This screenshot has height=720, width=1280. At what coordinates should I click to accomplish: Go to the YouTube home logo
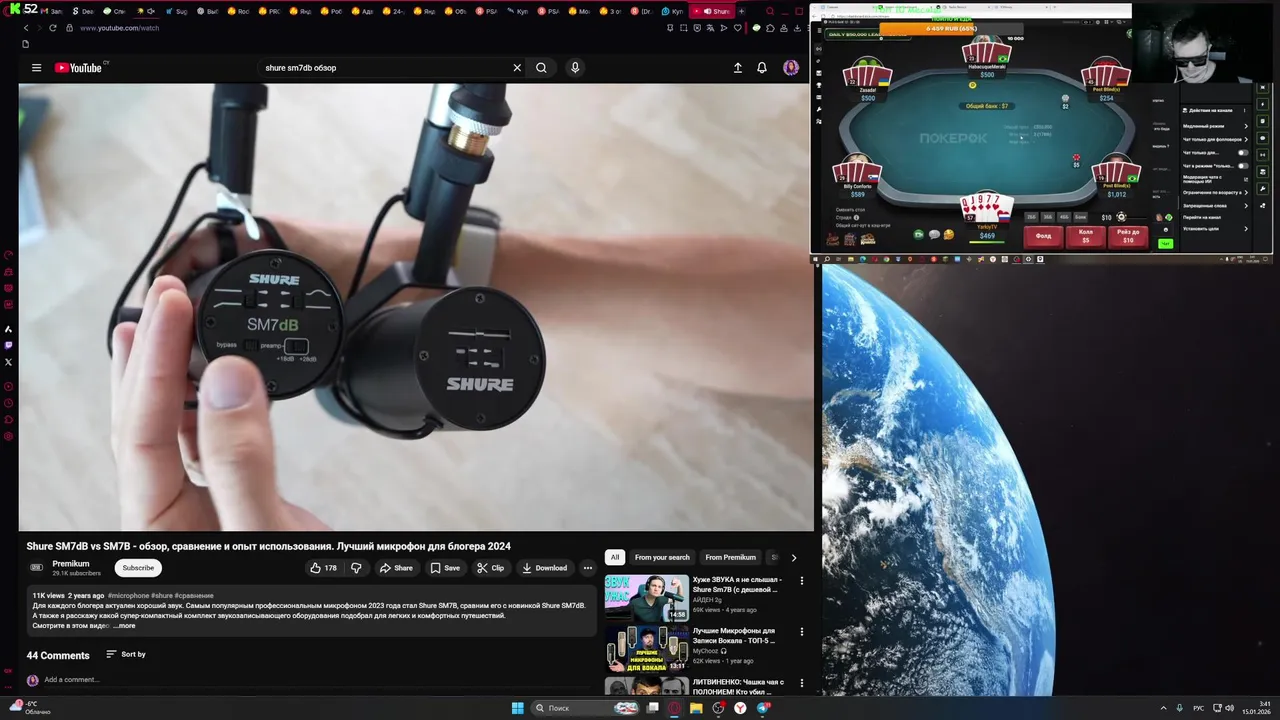[79, 68]
